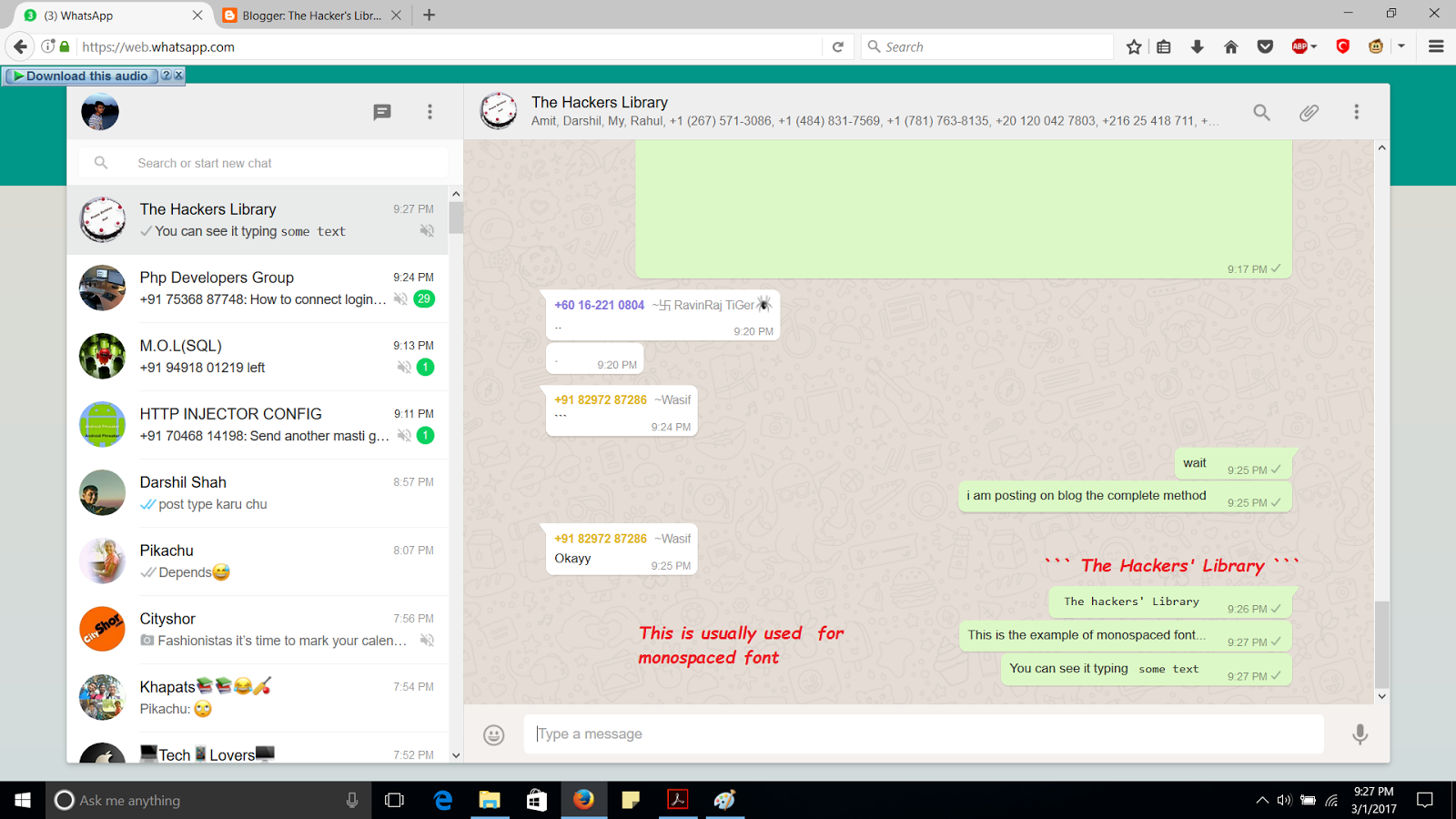Open the WhatsApp options menu (three dots)
This screenshot has width=1456, height=819.
pyautogui.click(x=430, y=111)
